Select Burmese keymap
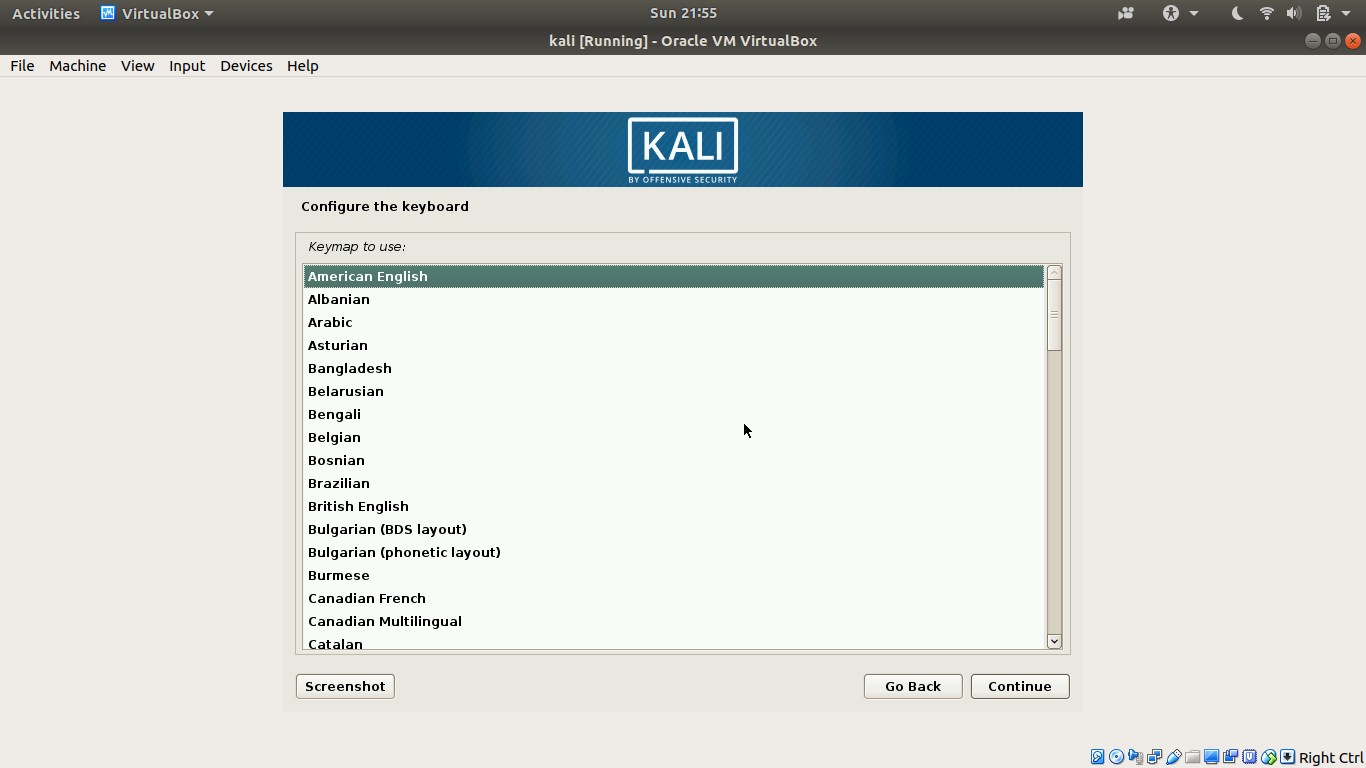 click(x=674, y=575)
